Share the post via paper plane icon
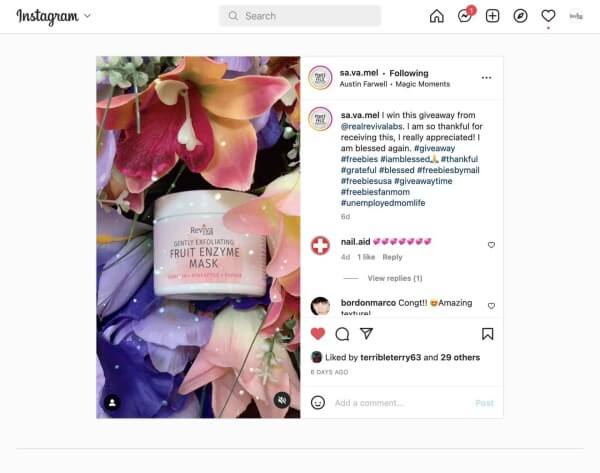600x473 pixels. pyautogui.click(x=366, y=334)
